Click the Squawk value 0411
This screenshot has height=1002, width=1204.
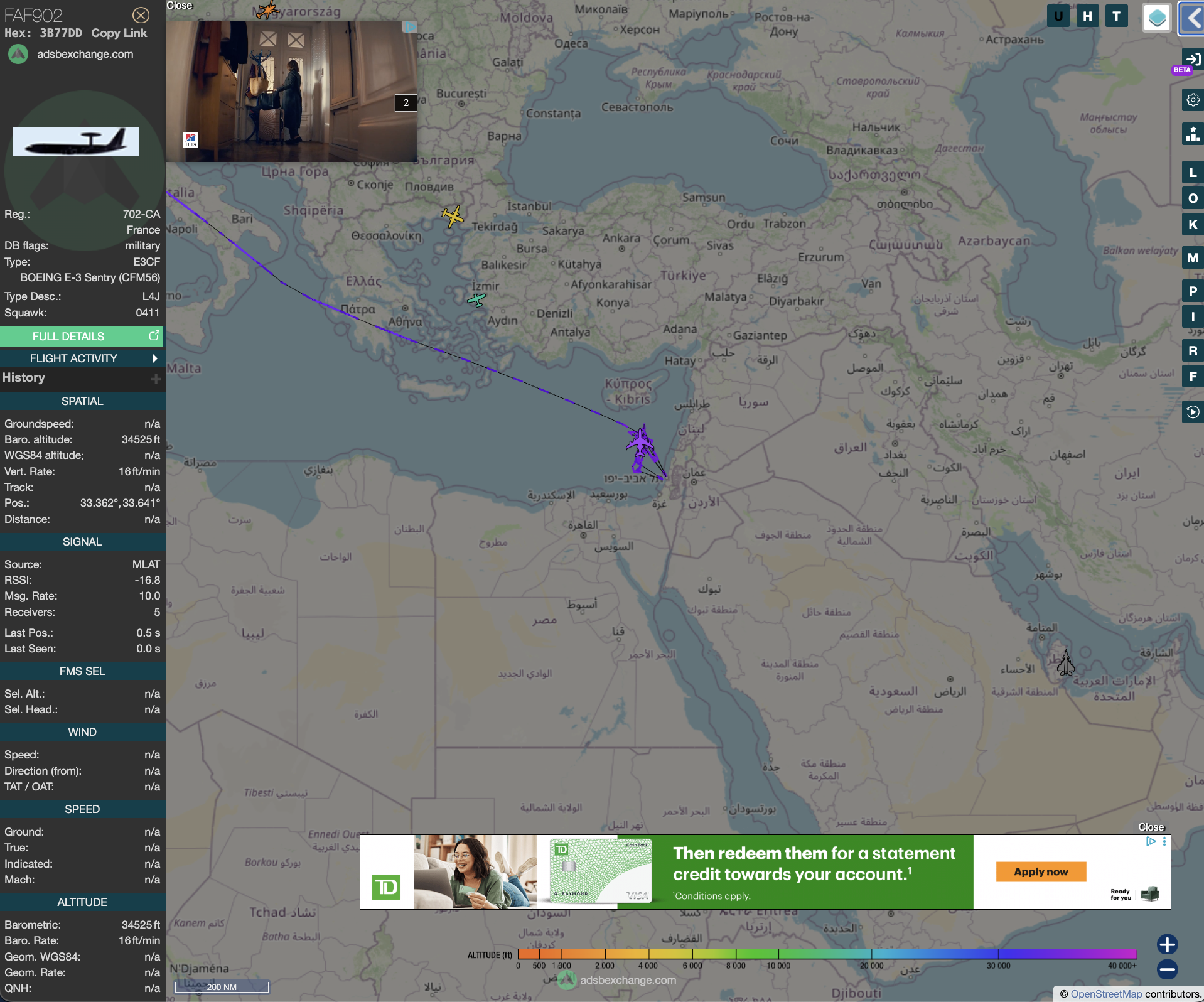pyautogui.click(x=148, y=313)
